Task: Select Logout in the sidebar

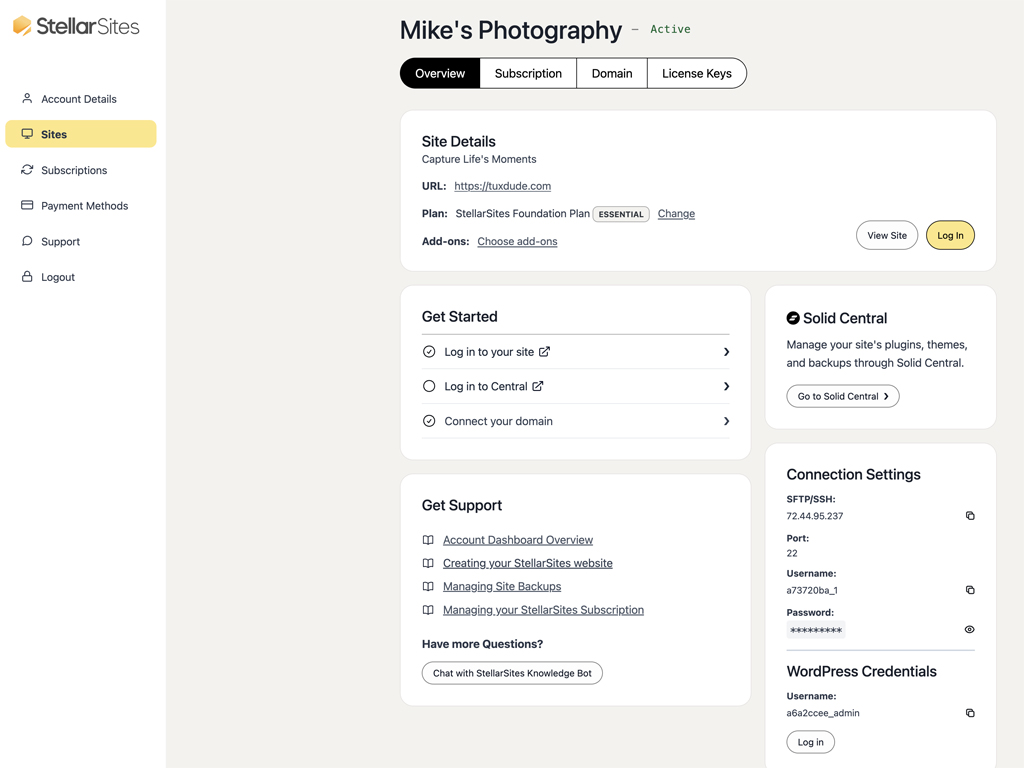Action: click(81, 276)
